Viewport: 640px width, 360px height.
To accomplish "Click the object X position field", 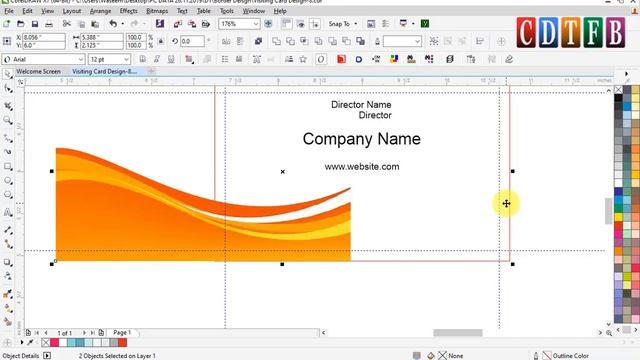I will pos(44,37).
